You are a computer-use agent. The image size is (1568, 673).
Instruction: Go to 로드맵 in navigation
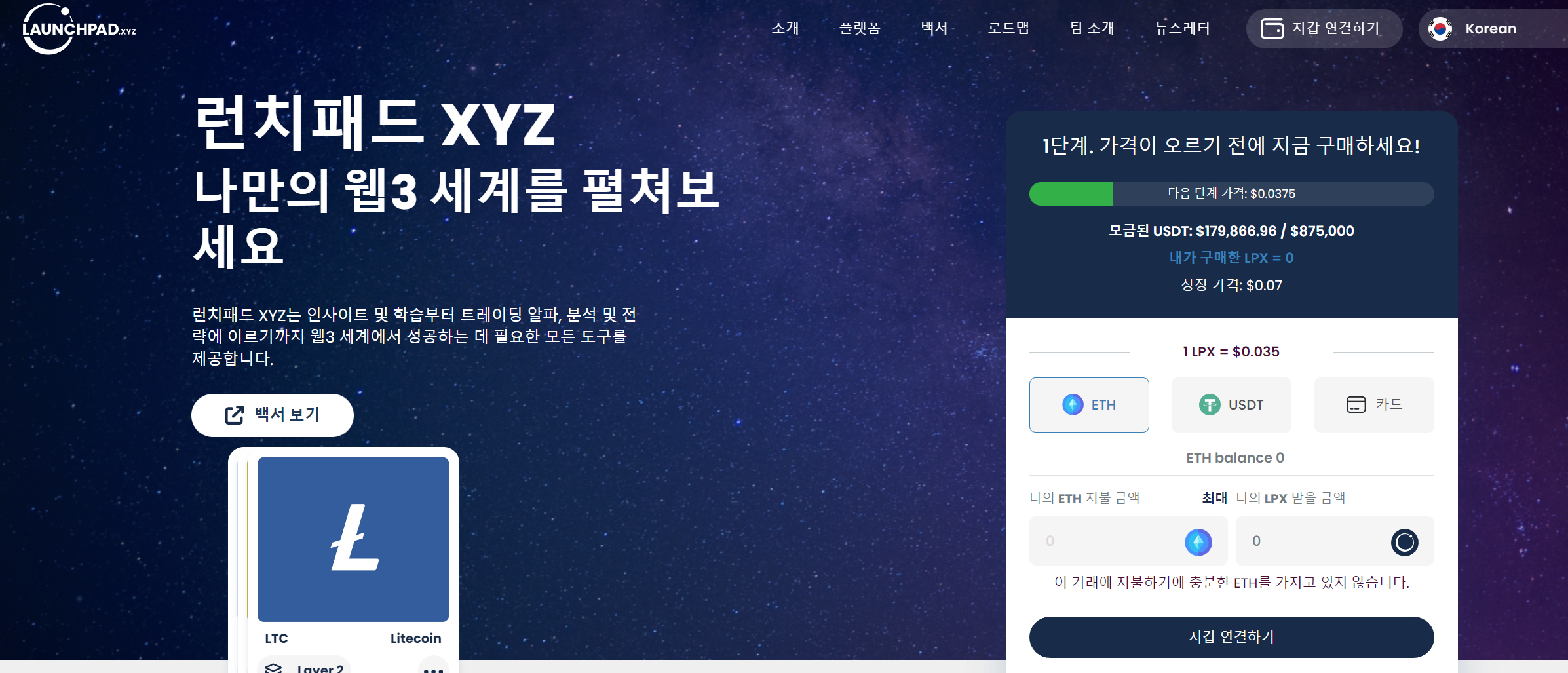point(1008,28)
